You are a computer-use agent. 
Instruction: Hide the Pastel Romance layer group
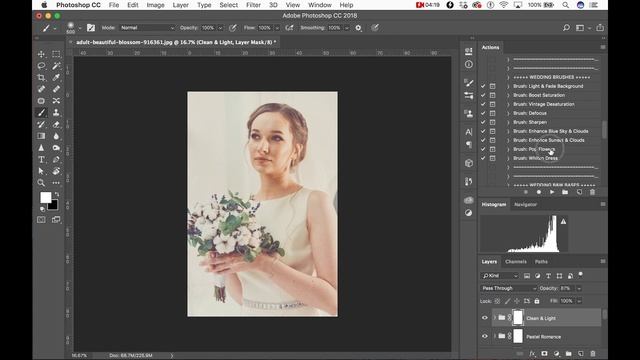point(485,336)
